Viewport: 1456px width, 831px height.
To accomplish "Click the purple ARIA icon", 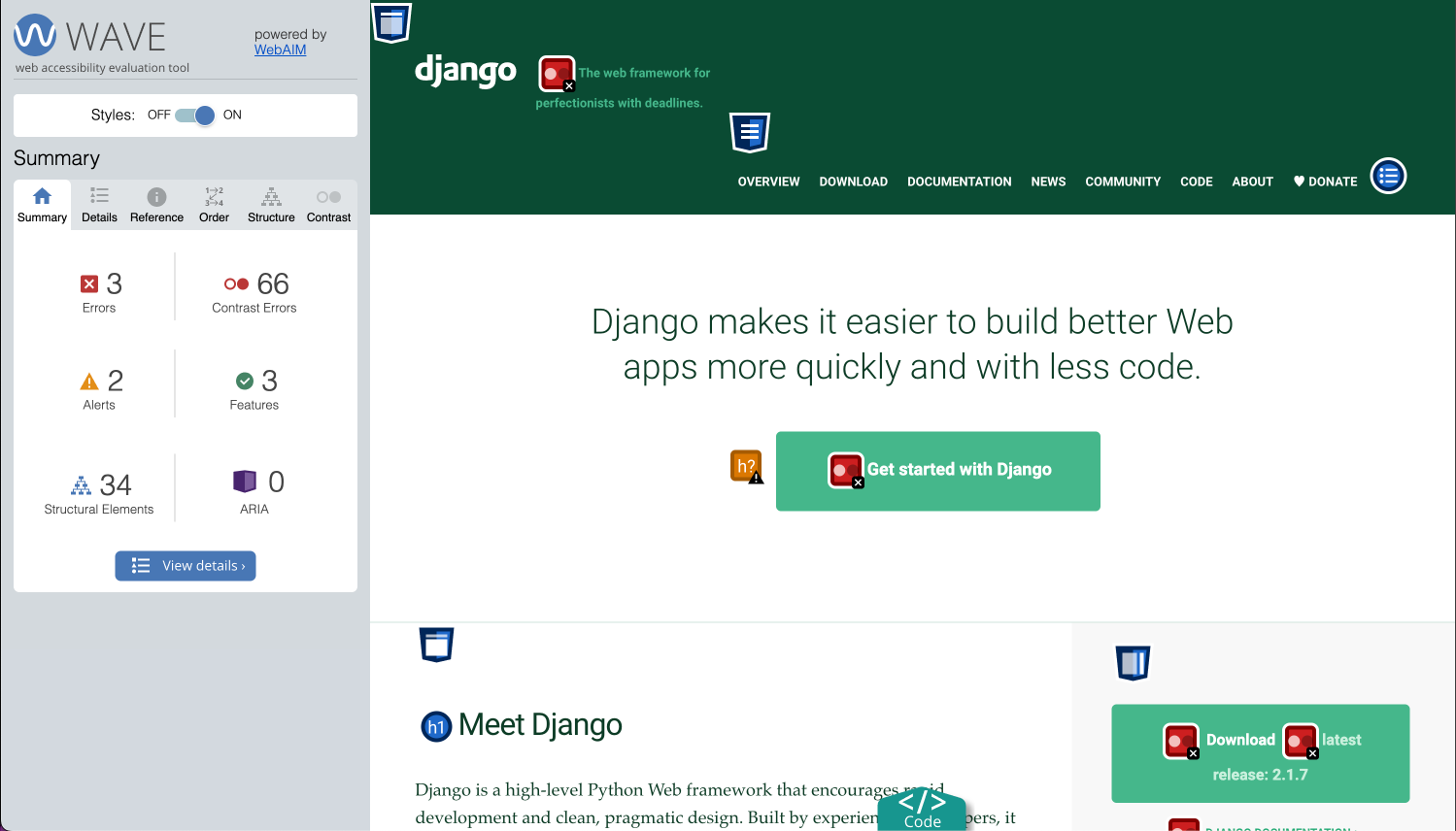I will [x=245, y=482].
